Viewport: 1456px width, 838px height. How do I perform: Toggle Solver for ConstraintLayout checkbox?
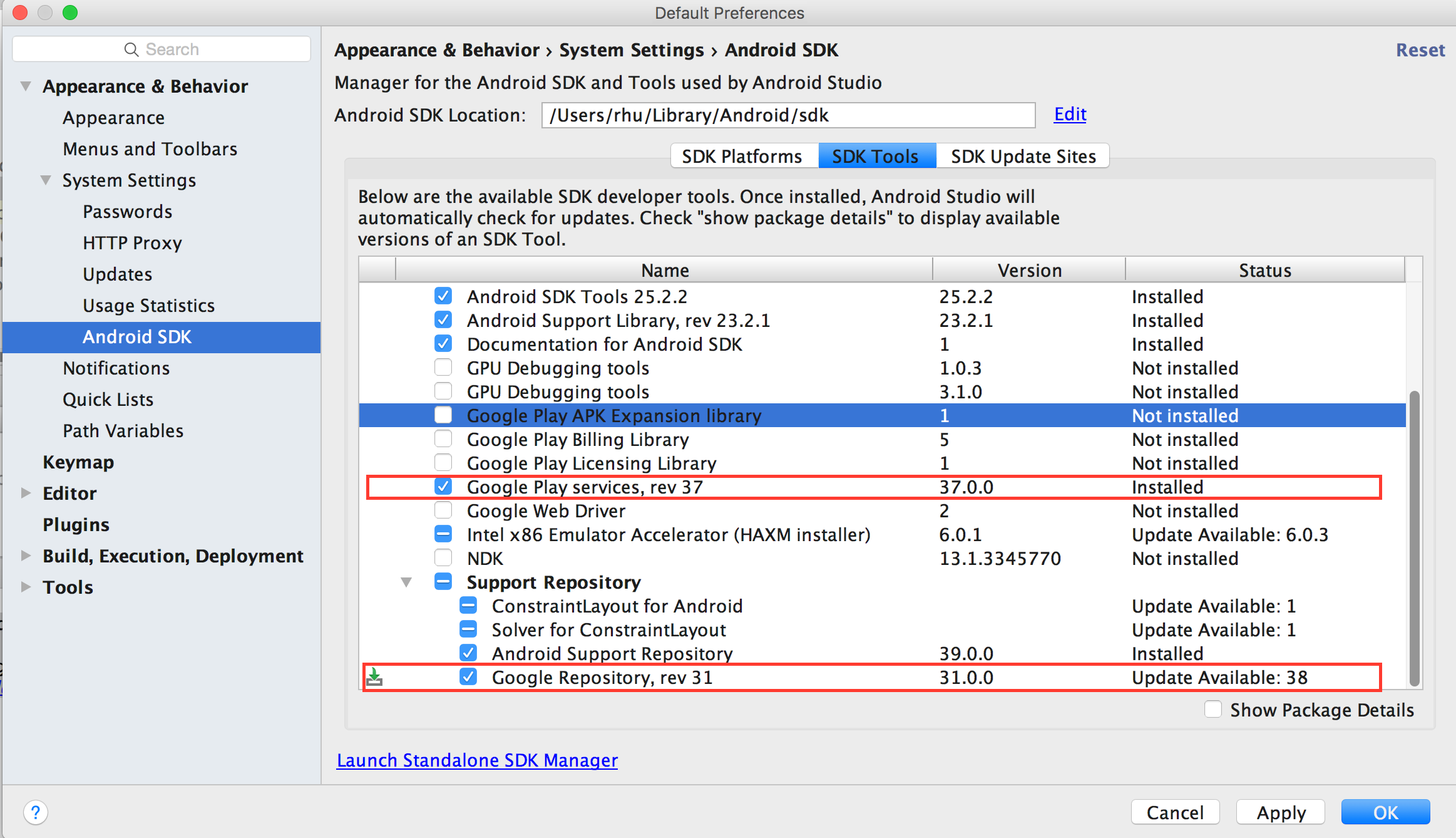point(468,629)
